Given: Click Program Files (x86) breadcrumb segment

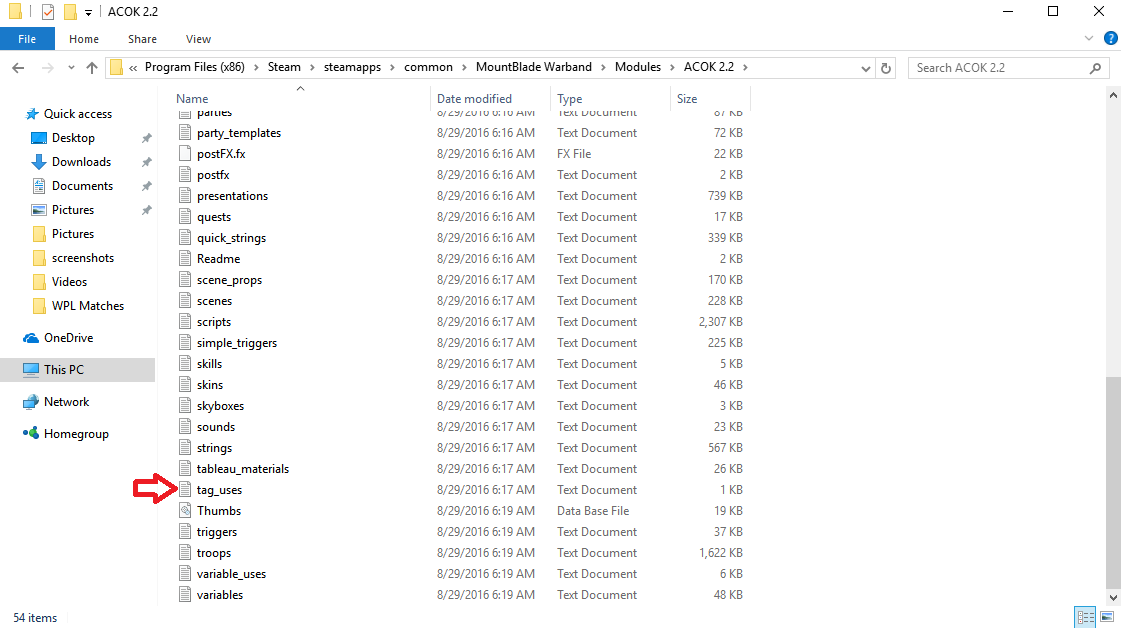Looking at the screenshot, I should click(x=194, y=67).
